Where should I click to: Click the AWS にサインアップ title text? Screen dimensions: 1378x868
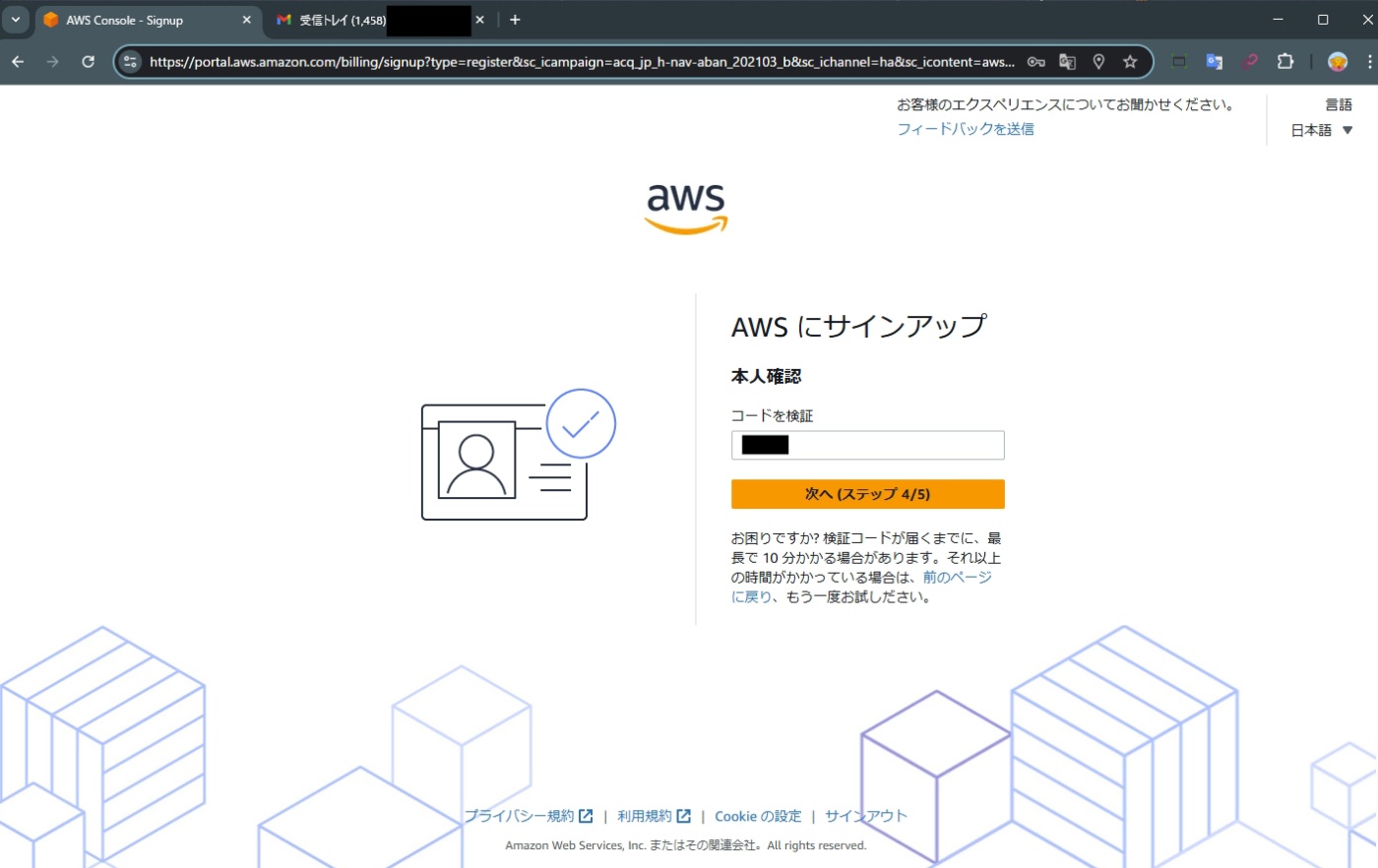coord(858,326)
